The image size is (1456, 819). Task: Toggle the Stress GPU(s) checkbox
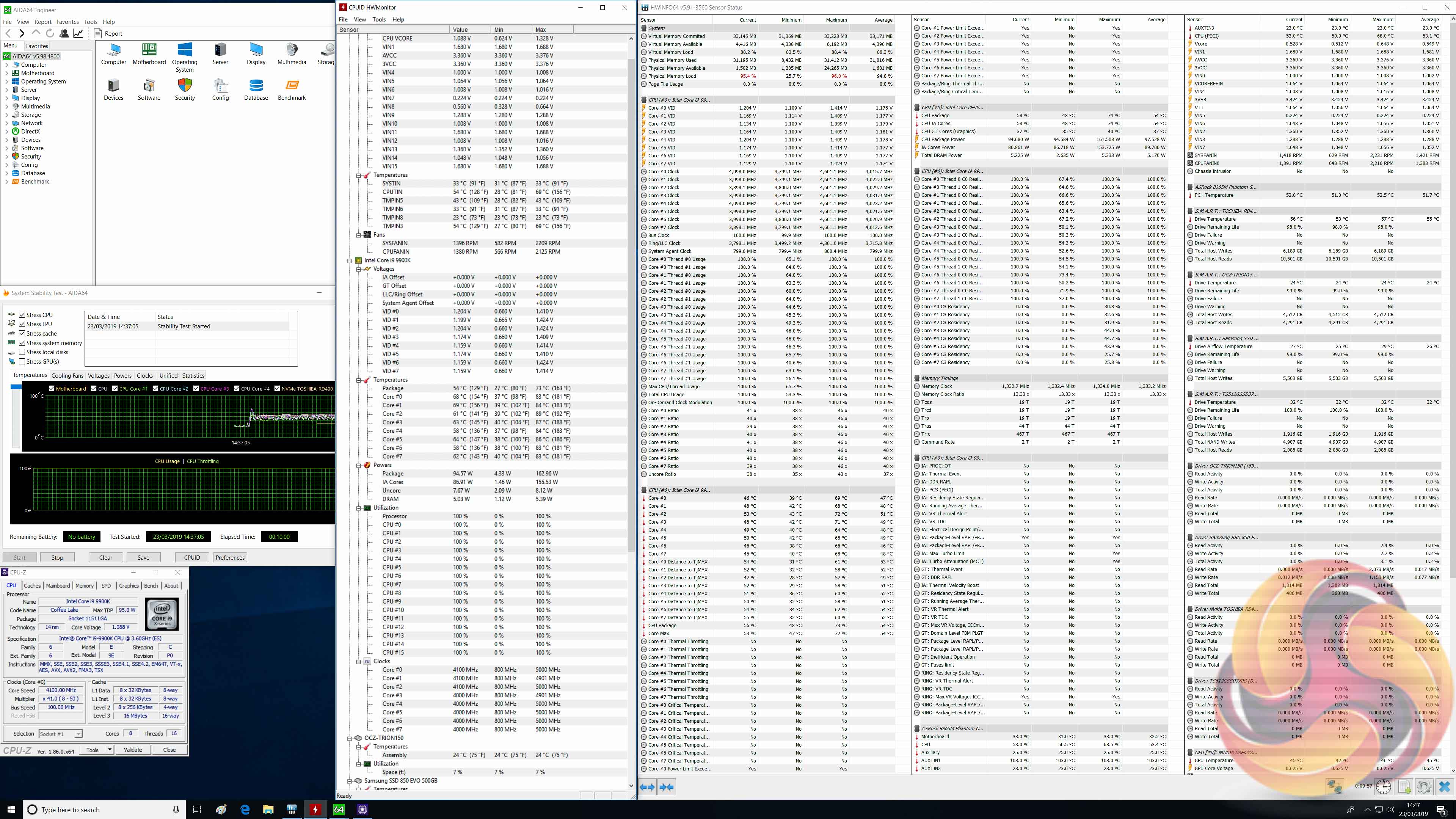[22, 361]
